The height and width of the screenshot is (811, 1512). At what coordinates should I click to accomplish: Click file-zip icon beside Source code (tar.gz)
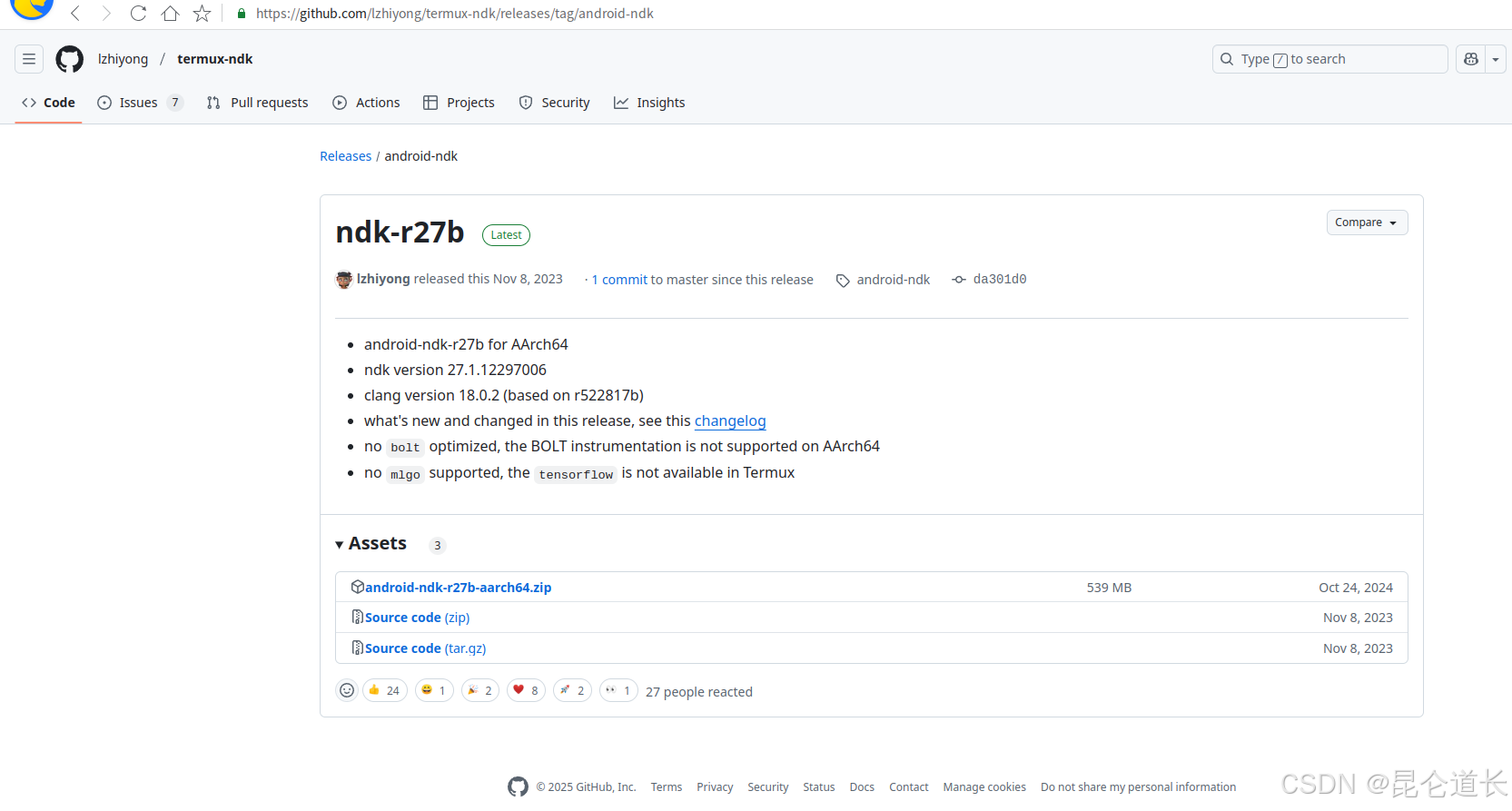pyautogui.click(x=358, y=648)
